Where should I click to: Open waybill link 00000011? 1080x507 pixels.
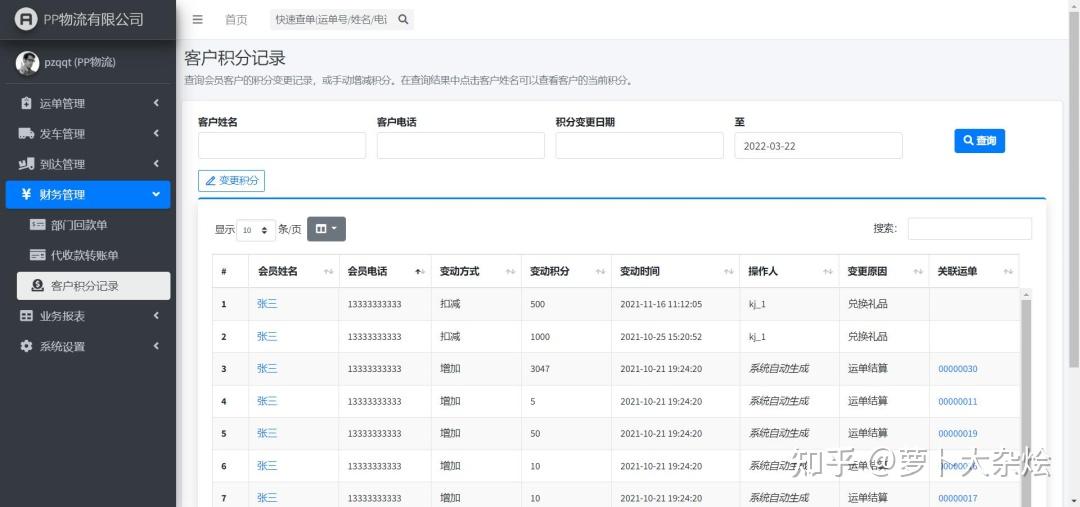tap(957, 402)
